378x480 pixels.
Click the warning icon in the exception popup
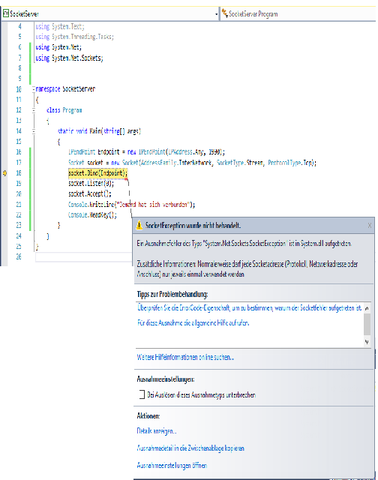pos(139,226)
